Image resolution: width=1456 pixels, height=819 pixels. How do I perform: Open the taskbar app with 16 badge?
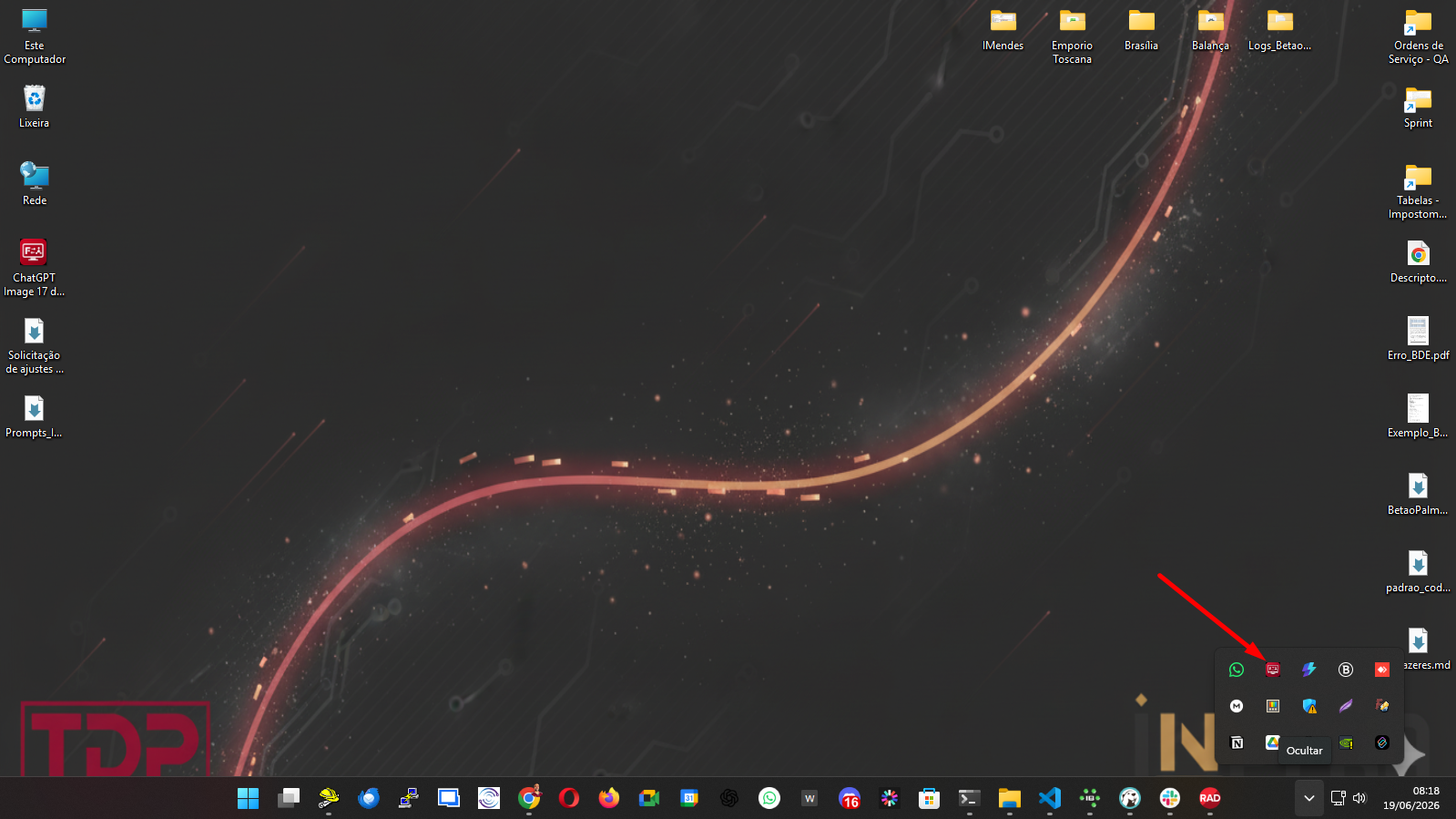click(x=850, y=798)
